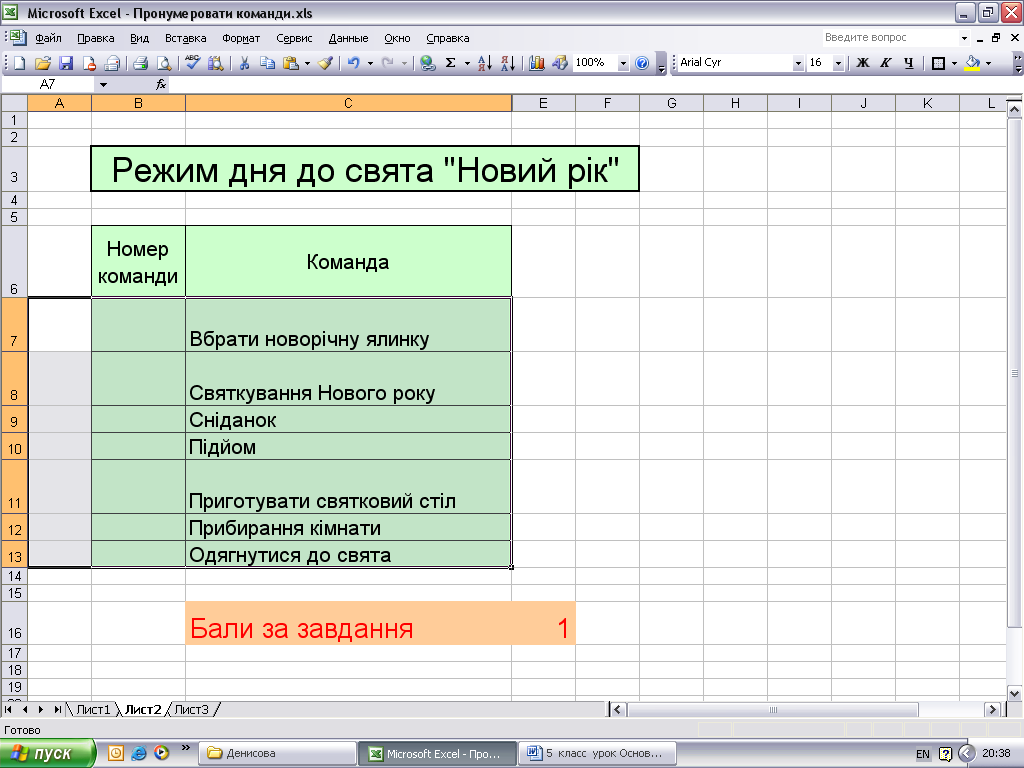The height and width of the screenshot is (768, 1024).
Task: Open the Денисова taskbar button
Action: pyautogui.click(x=278, y=753)
